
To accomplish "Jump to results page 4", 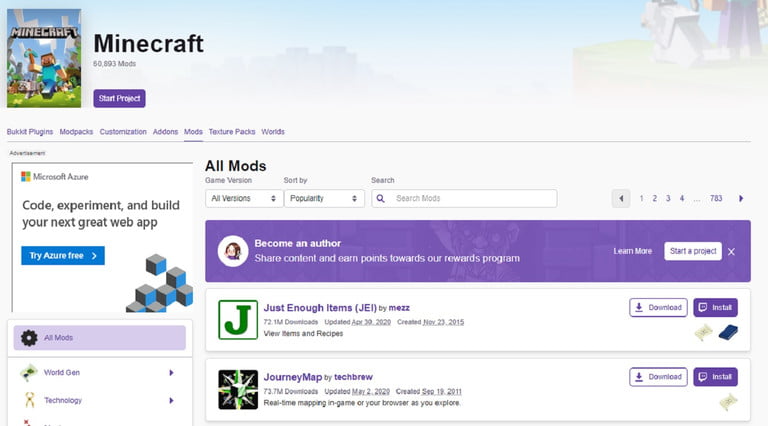I will [x=682, y=198].
